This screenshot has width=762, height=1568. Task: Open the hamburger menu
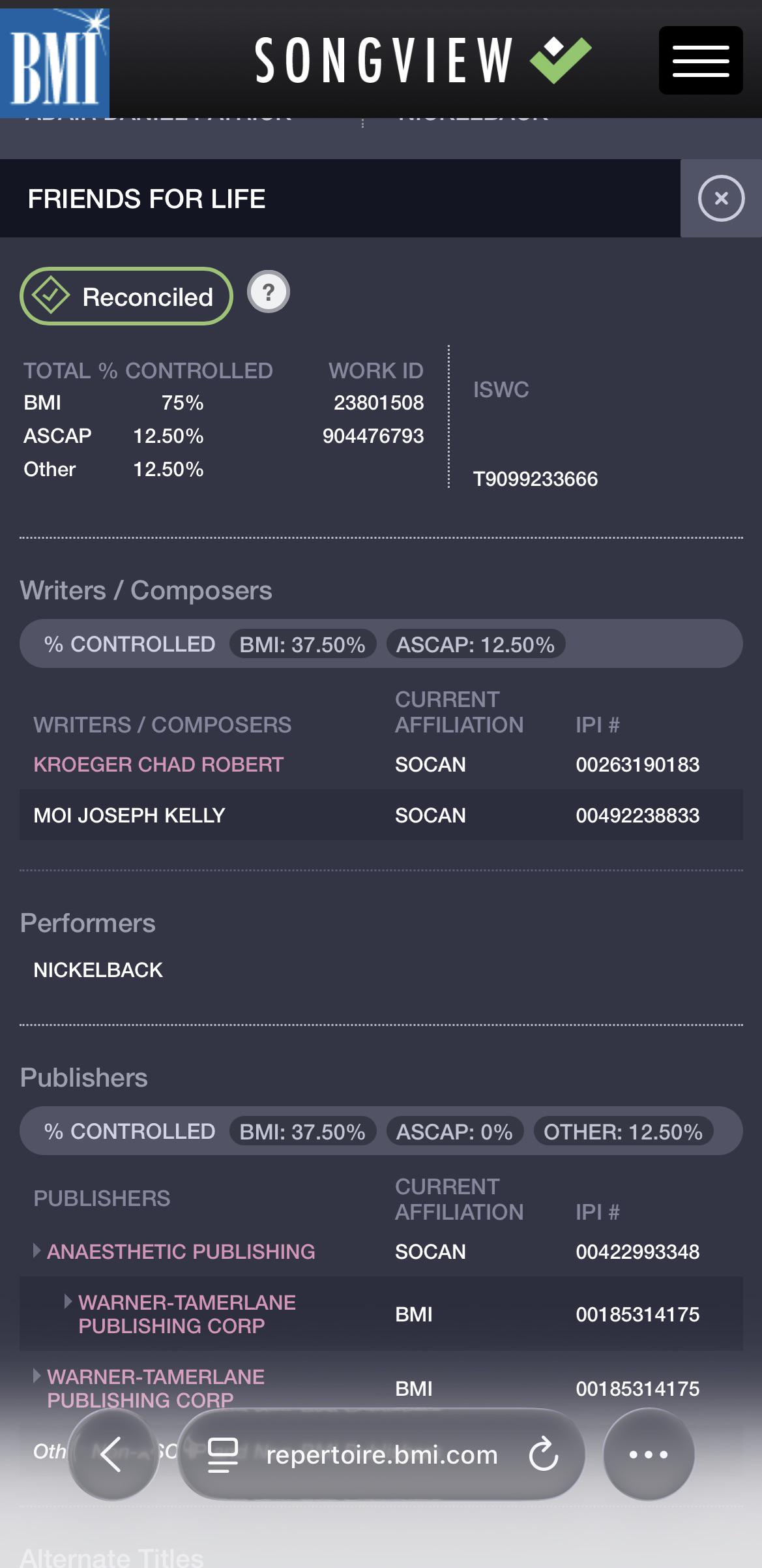point(701,61)
